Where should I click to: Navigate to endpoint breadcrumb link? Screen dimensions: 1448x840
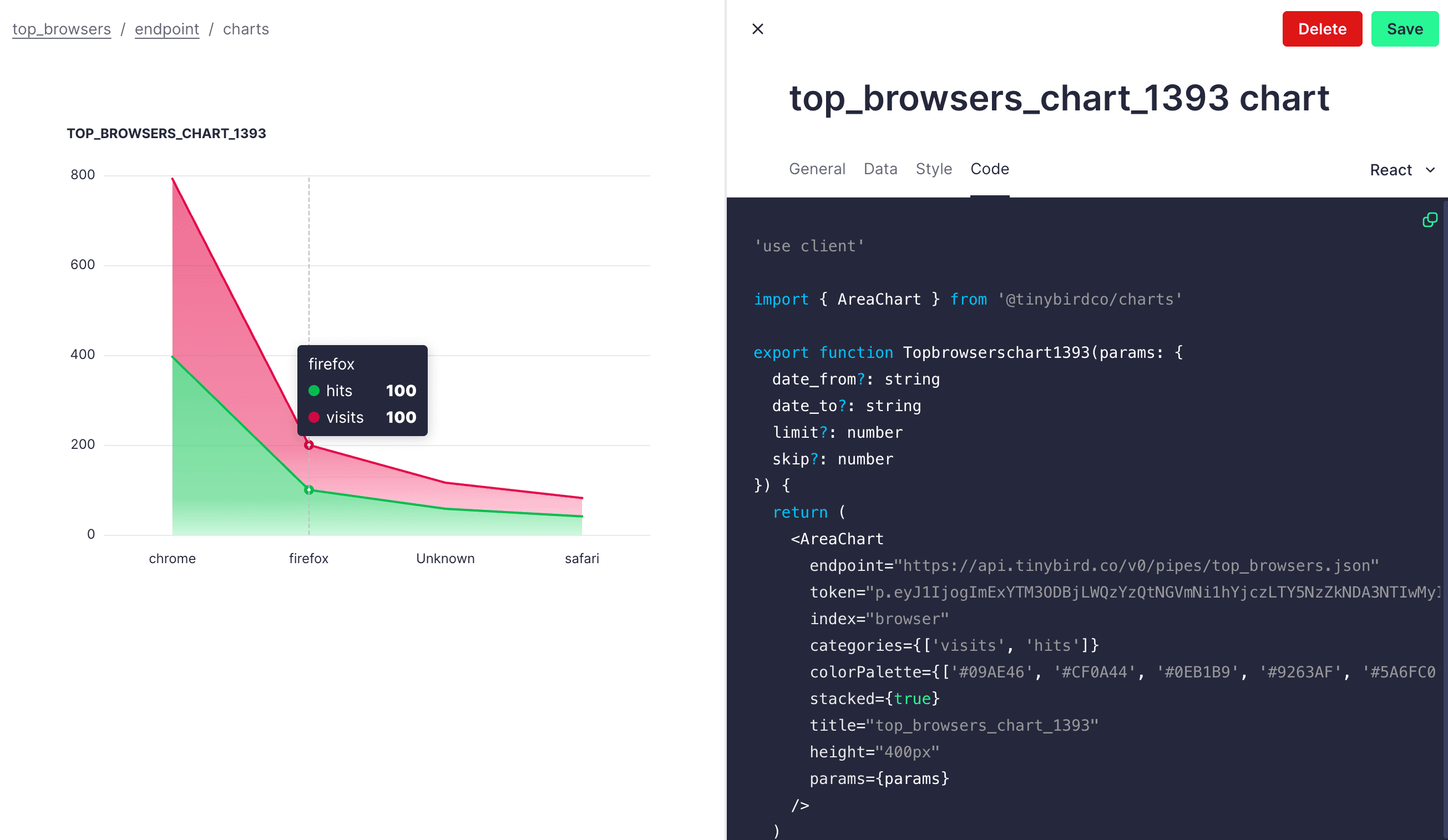click(166, 29)
